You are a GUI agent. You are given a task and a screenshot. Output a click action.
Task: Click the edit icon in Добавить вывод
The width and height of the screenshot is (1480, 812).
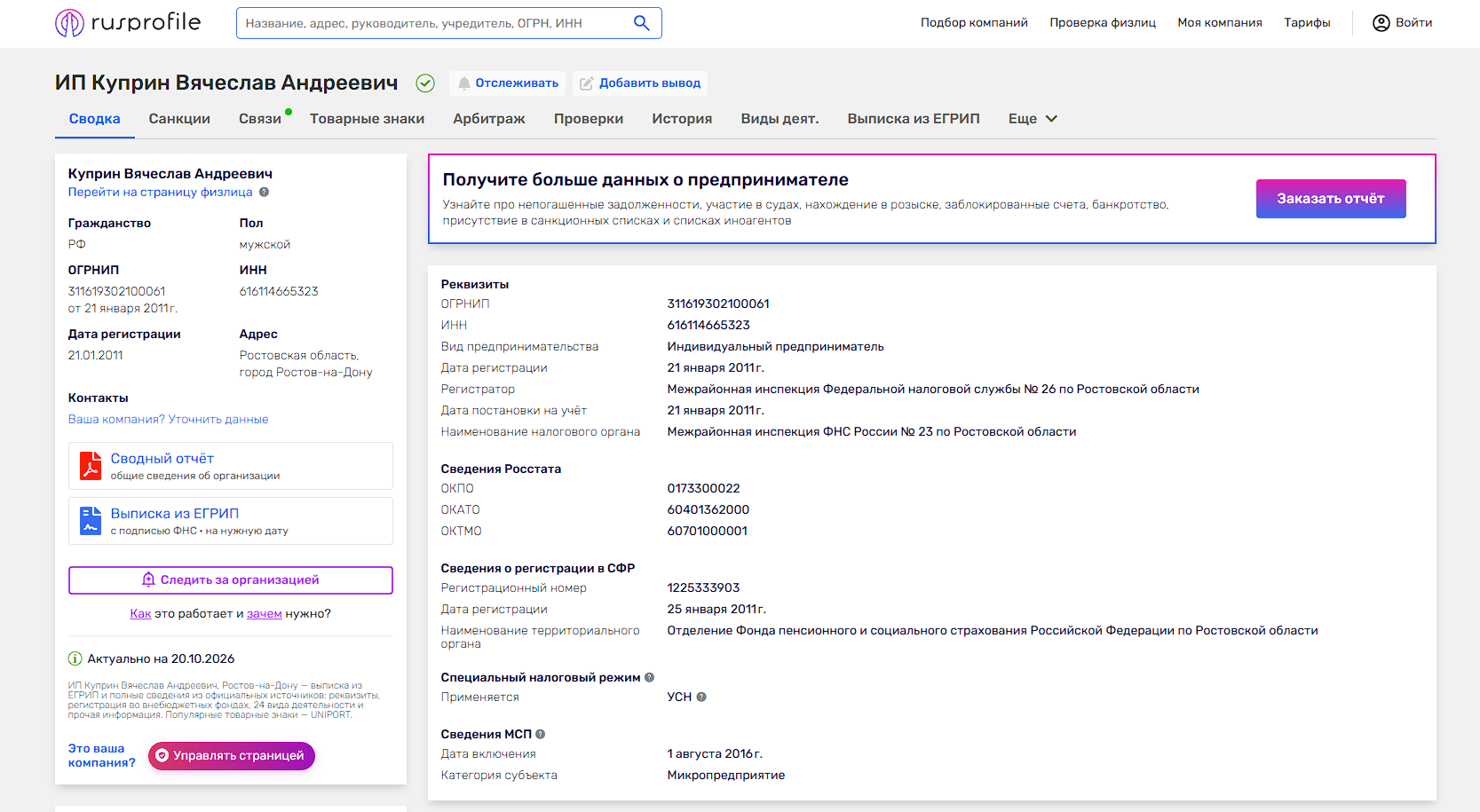click(x=586, y=83)
